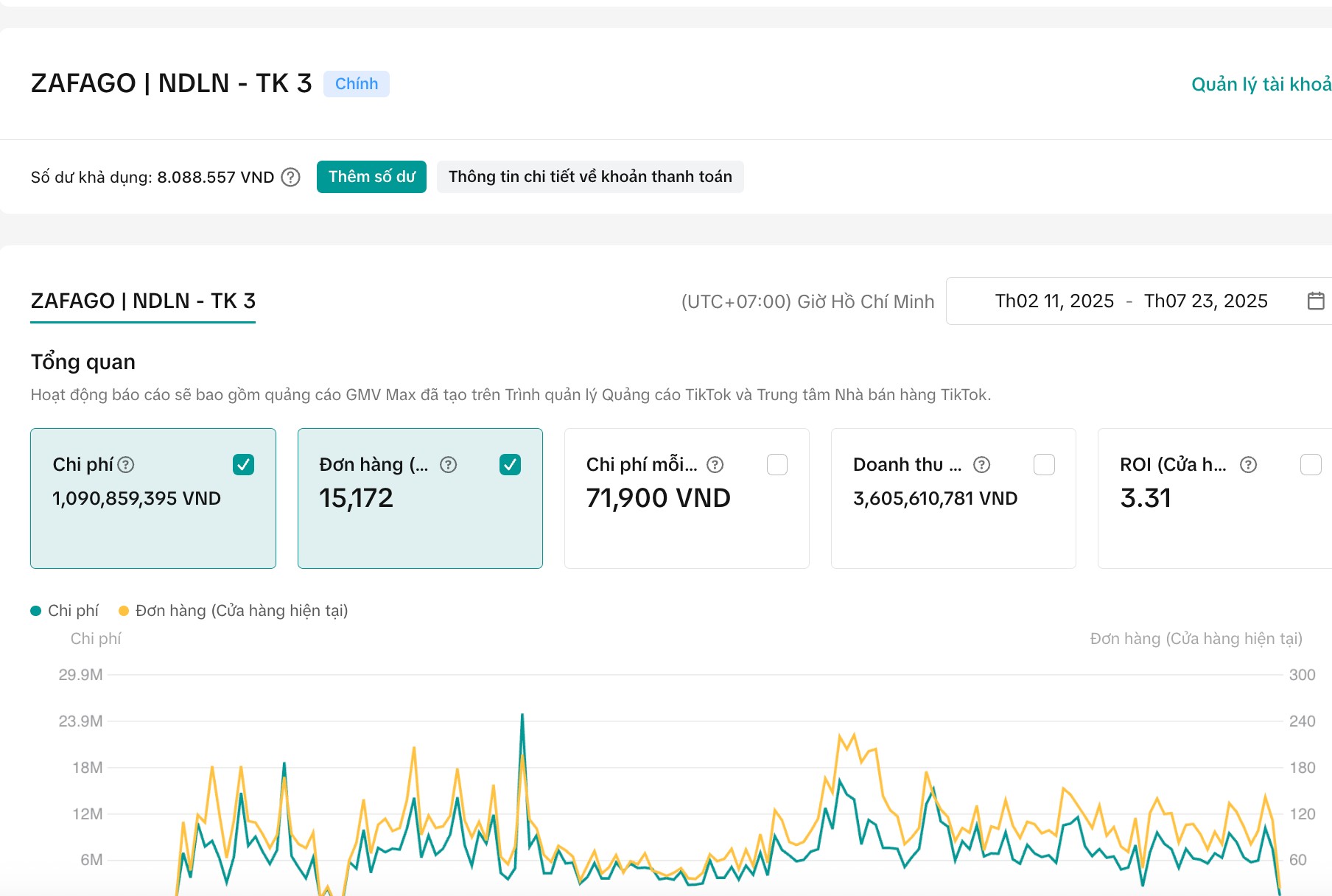Screen dimensions: 1332x896
Task: Uncheck the Chi phí metric checkbox
Action: point(243,464)
